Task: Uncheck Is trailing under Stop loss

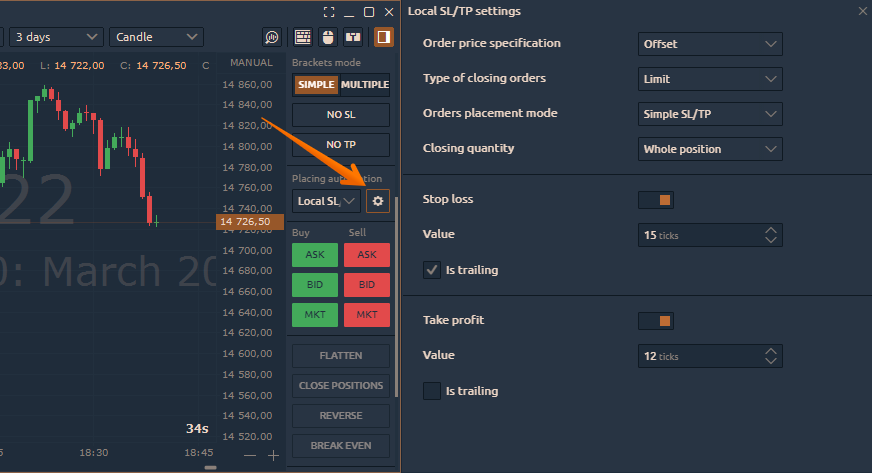Action: point(432,270)
